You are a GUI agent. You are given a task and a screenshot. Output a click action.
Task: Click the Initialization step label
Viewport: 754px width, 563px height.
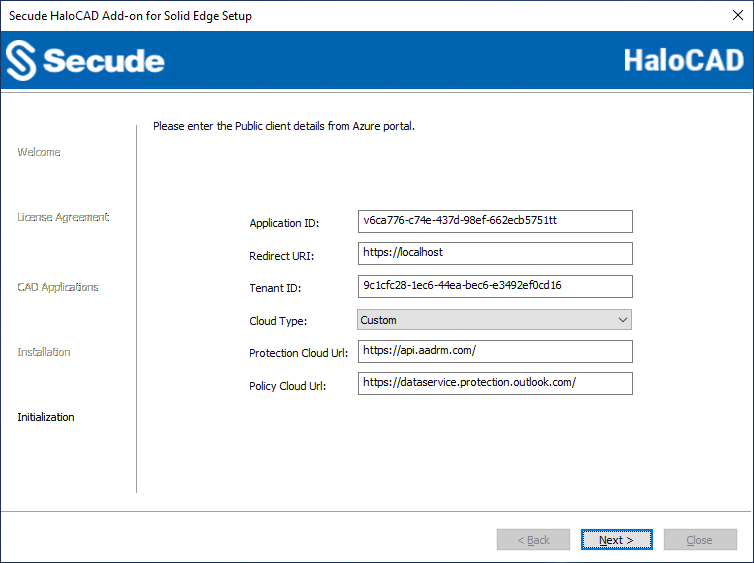(x=46, y=417)
